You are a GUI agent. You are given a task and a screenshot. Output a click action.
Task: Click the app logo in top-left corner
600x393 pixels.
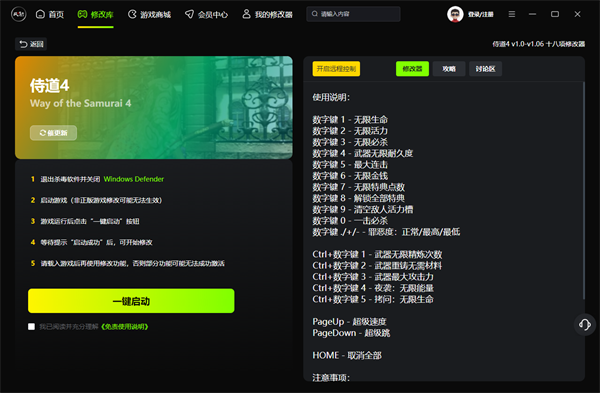click(18, 15)
